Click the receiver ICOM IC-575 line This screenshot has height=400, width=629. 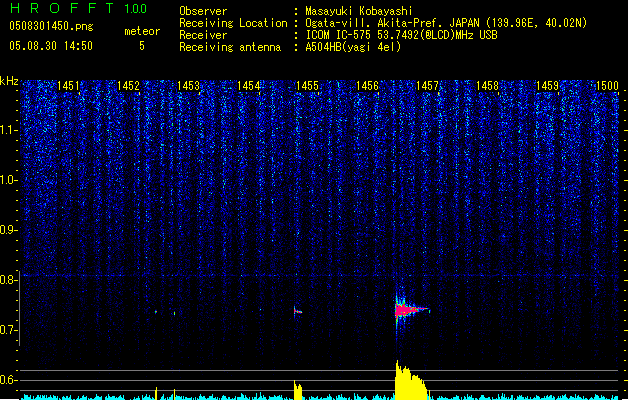click(401, 35)
